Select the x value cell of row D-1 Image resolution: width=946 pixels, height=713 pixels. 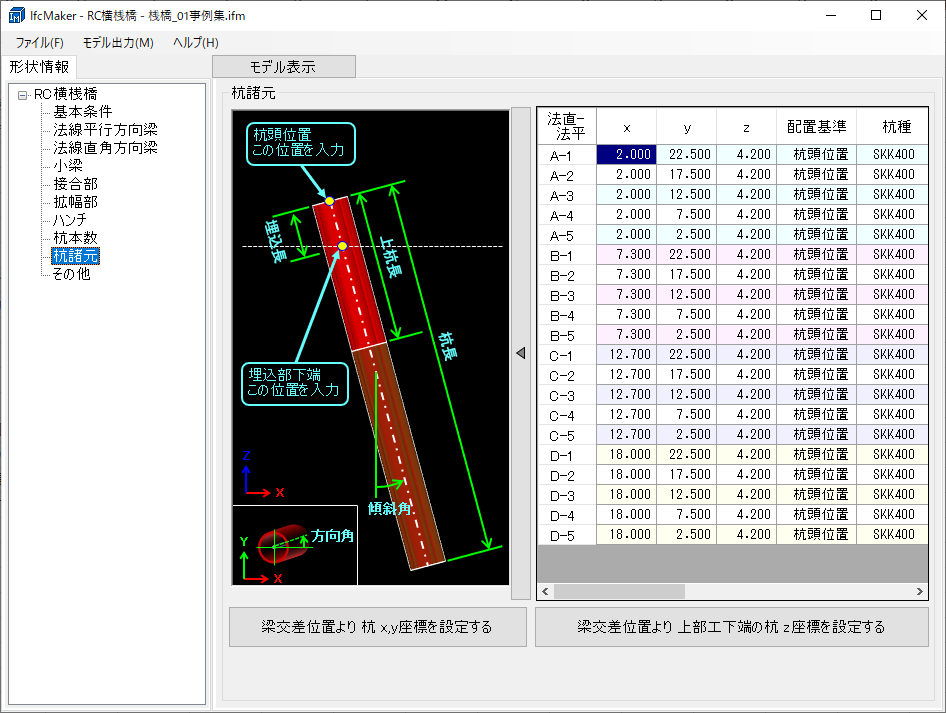click(626, 454)
